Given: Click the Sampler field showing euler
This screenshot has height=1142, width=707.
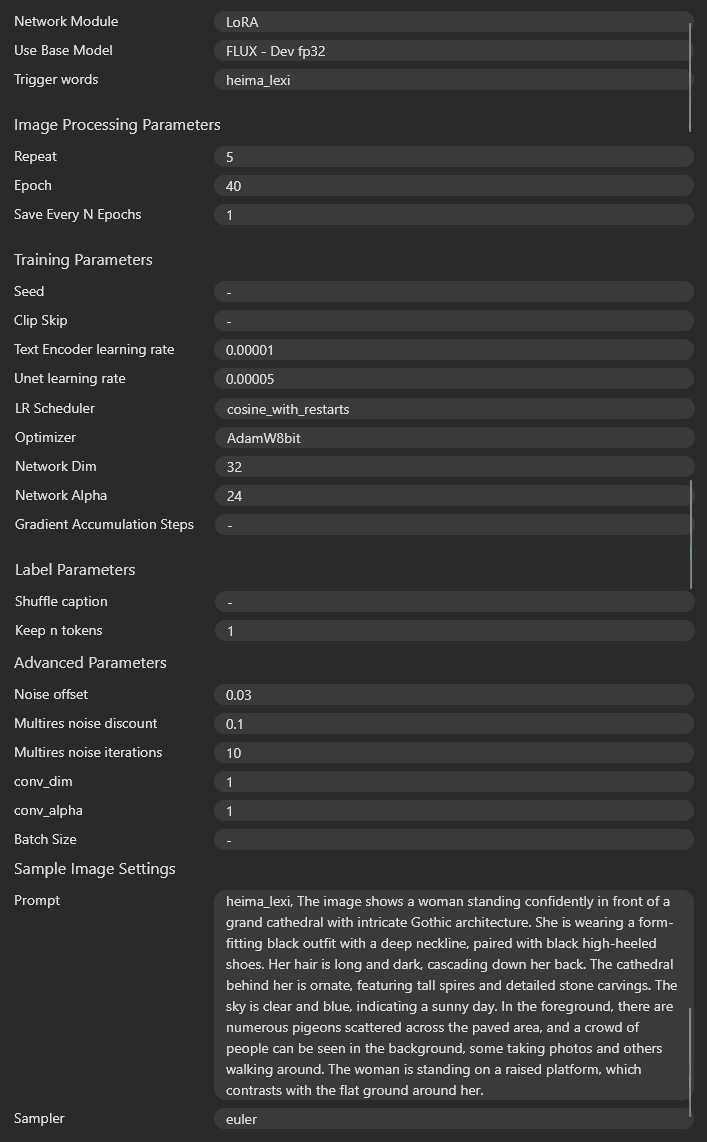Looking at the screenshot, I should click(454, 1119).
